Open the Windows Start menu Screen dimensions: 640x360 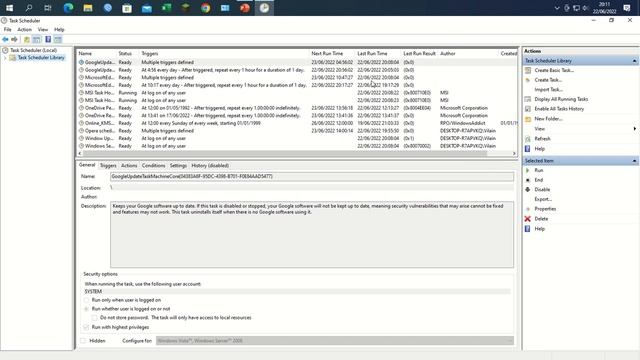coord(9,8)
